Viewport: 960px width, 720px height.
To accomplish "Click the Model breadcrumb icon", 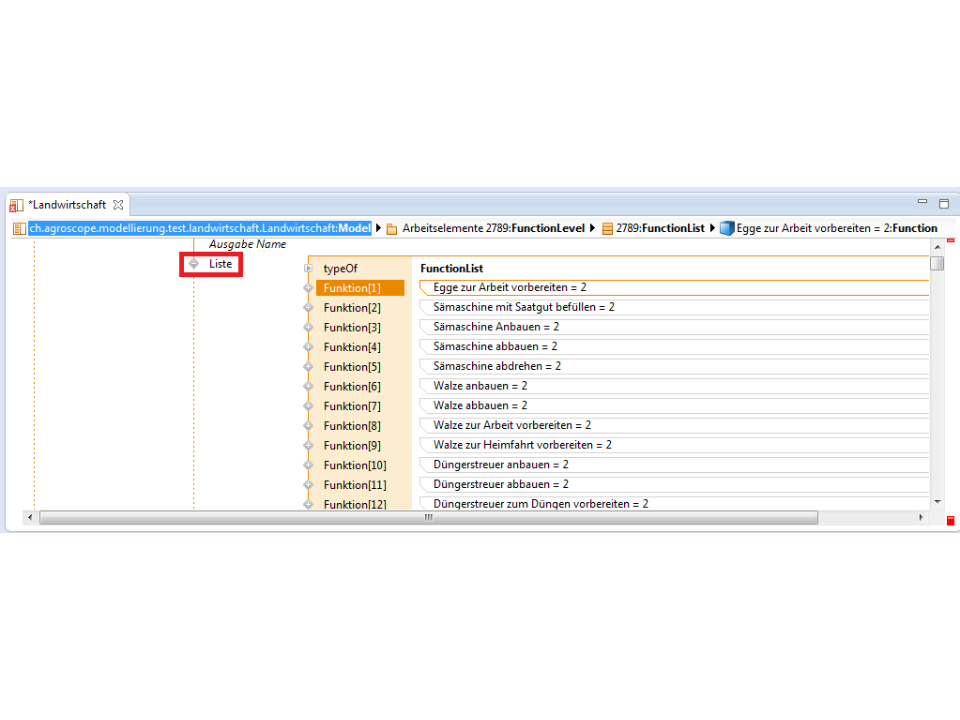I will point(20,228).
